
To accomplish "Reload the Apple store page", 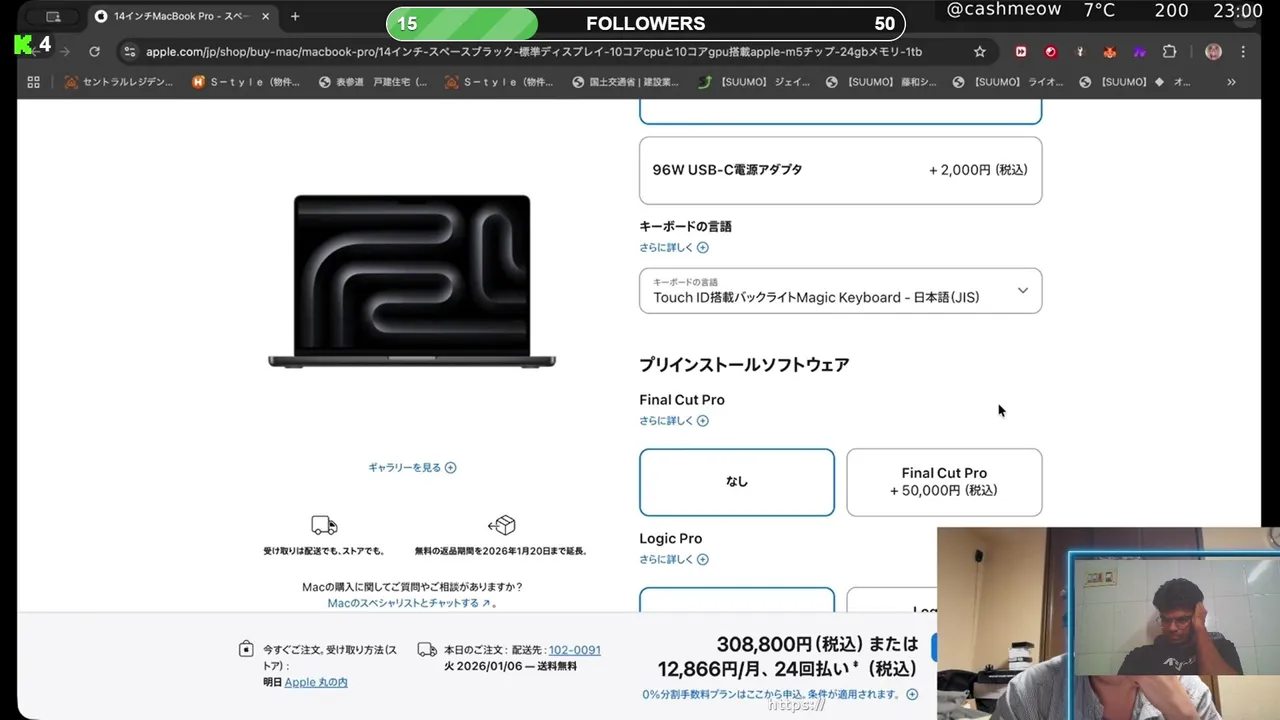I will (94, 52).
